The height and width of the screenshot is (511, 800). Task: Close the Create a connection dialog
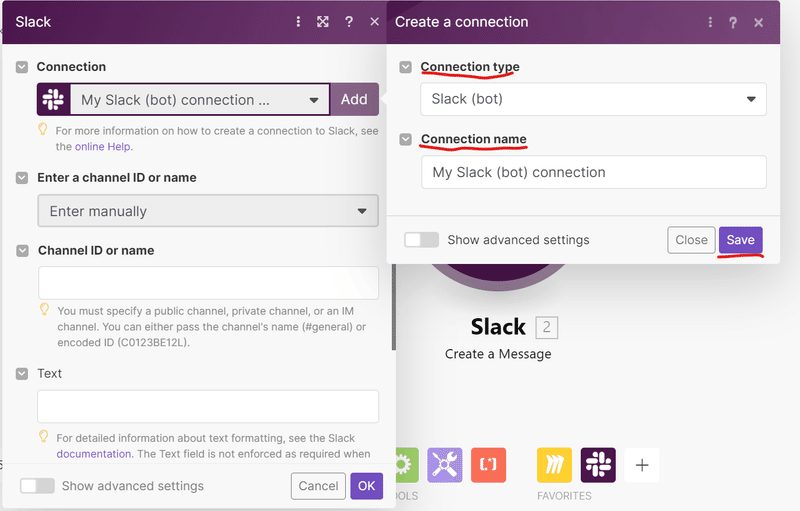click(759, 22)
